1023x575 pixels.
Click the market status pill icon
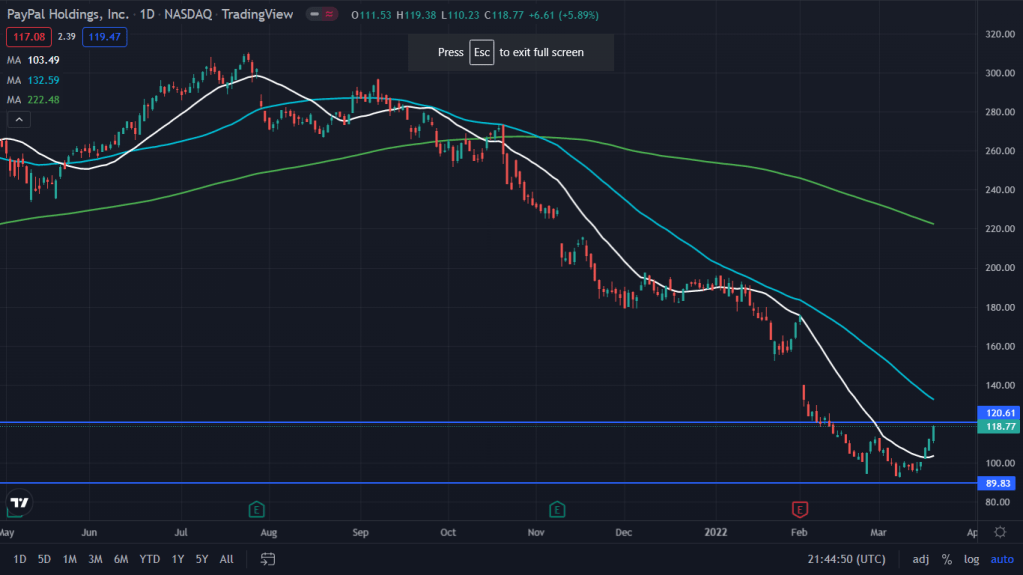click(x=320, y=16)
